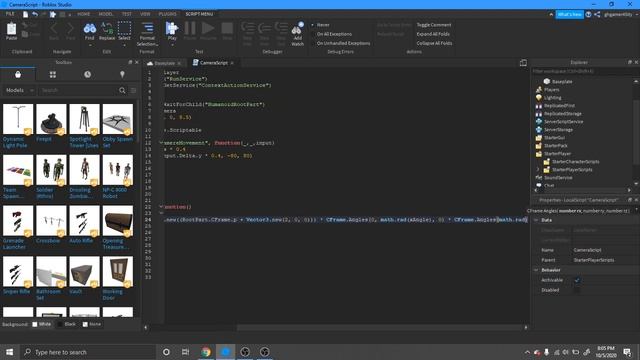Open the Recent clock tab in the Toolbox
This screenshot has width=640, height=360.
(87, 74)
